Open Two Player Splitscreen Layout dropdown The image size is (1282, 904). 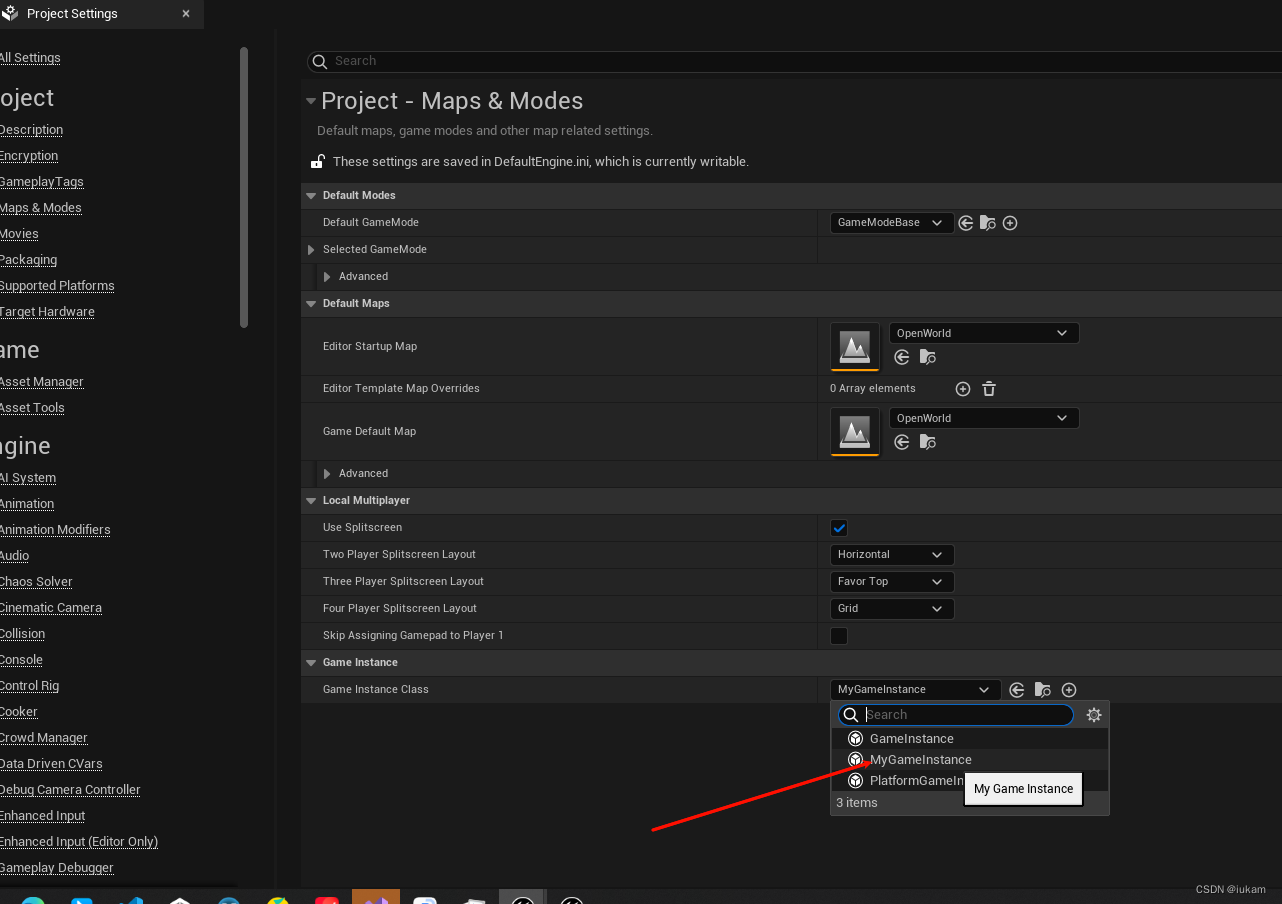click(892, 554)
